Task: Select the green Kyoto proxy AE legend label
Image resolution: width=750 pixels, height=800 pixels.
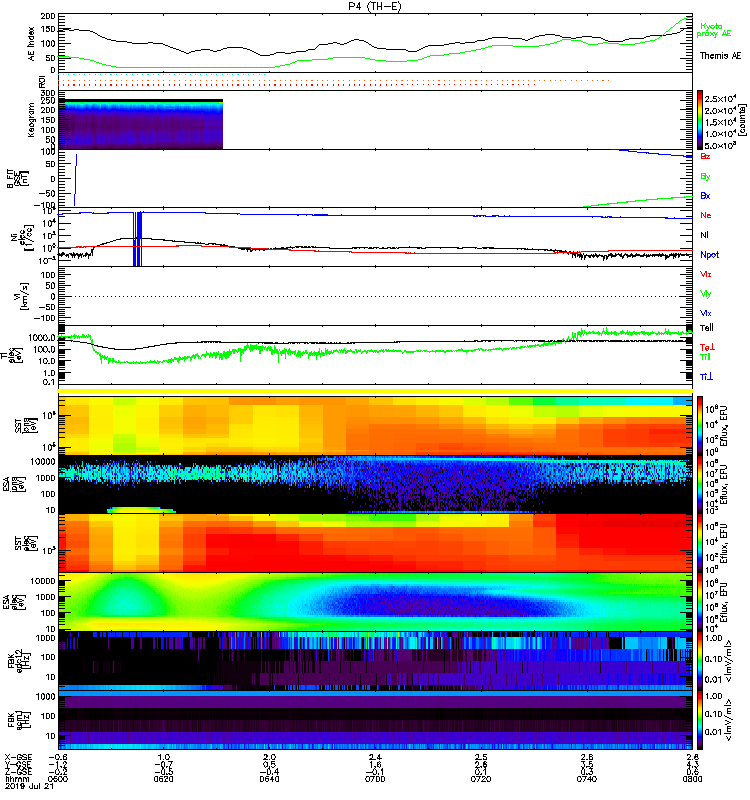Action: click(714, 30)
